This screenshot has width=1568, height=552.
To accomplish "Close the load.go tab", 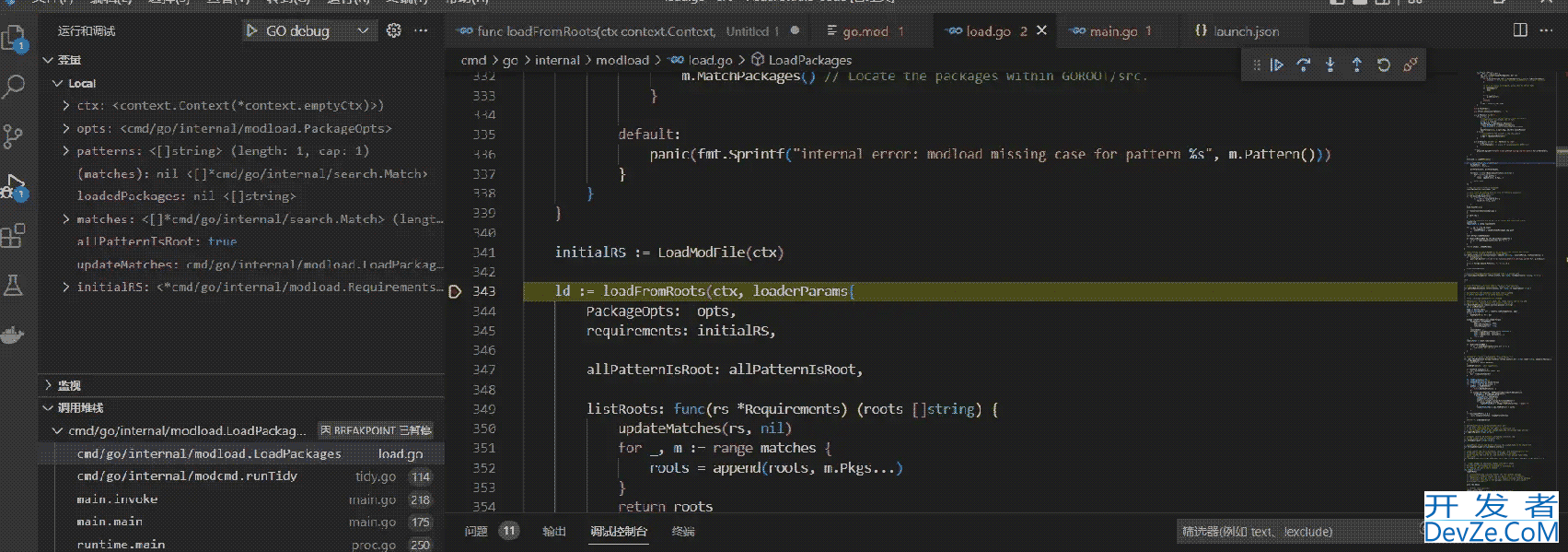I will coord(1041,30).
